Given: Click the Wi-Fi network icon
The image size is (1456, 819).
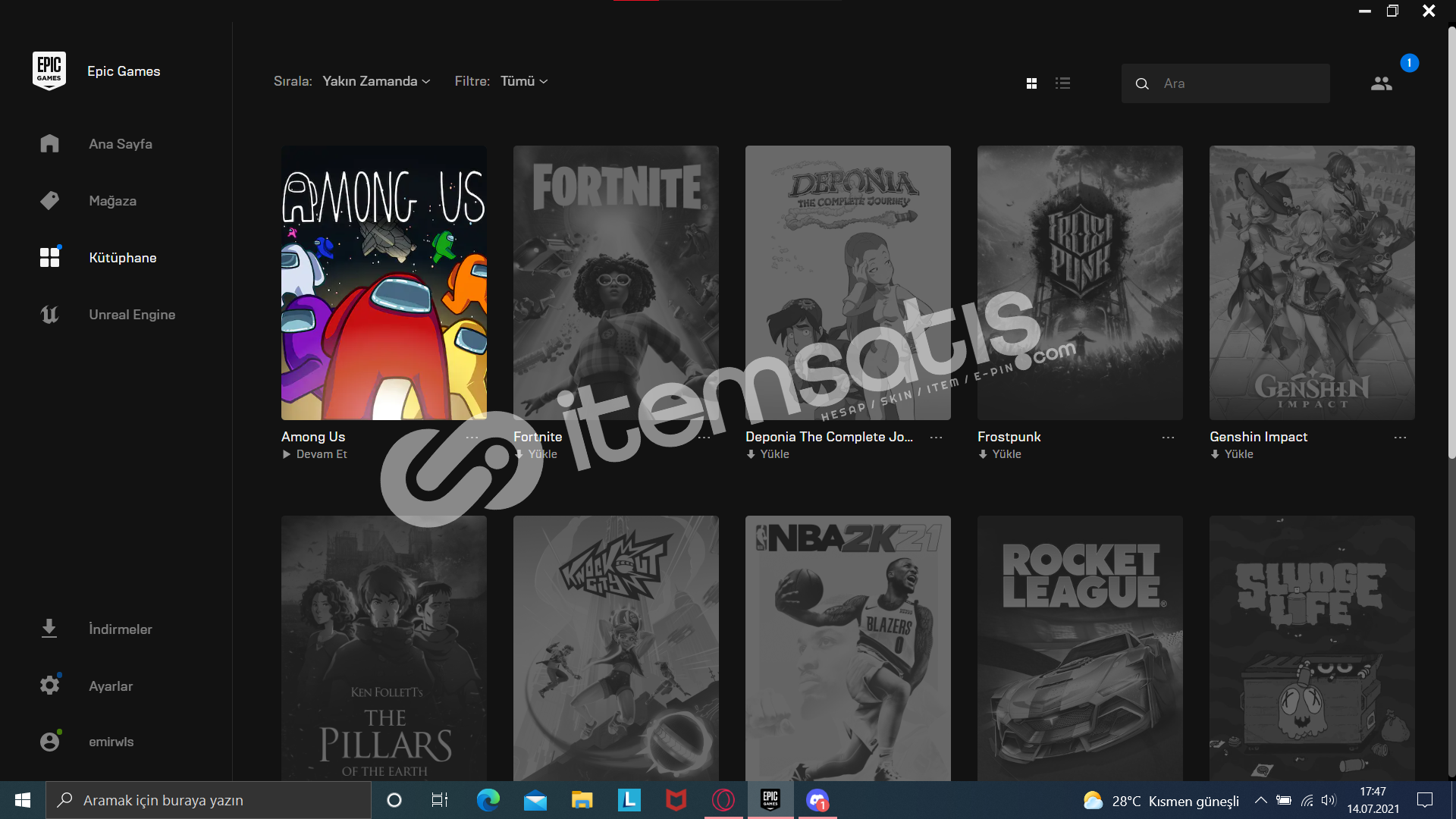Looking at the screenshot, I should click(1307, 800).
